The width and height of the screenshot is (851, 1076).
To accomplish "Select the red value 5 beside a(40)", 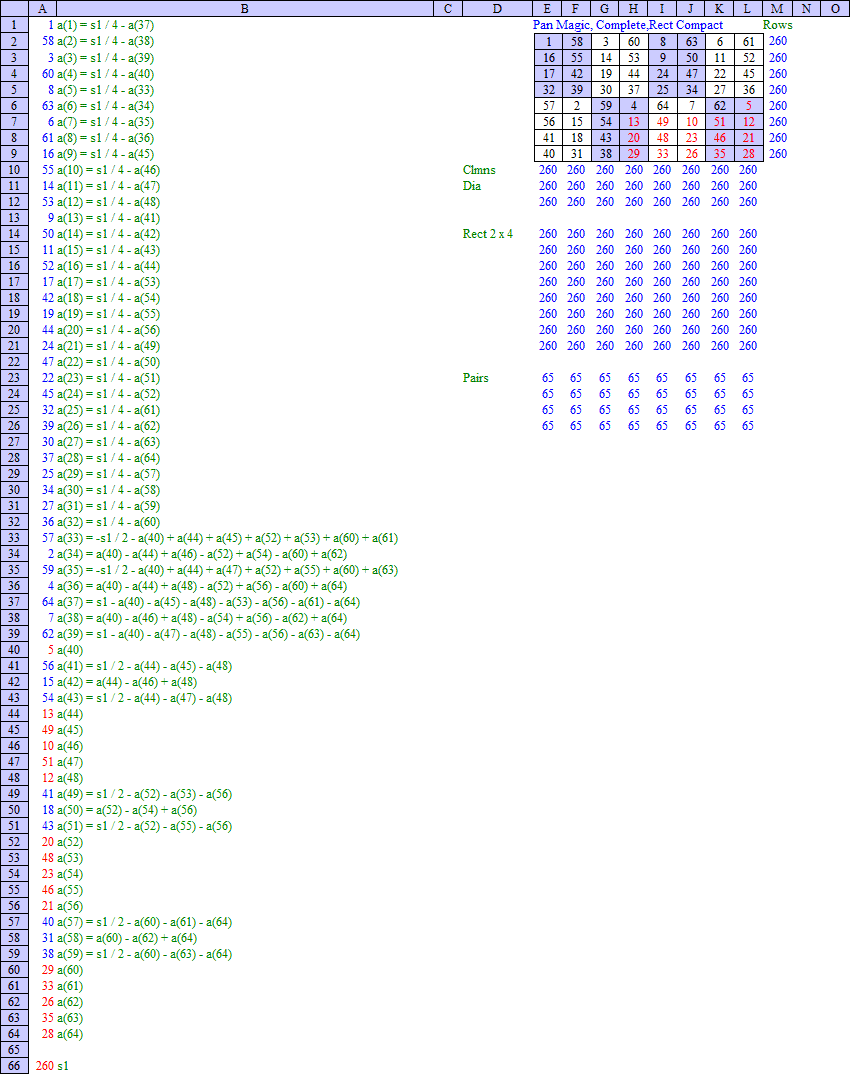I will 50,650.
